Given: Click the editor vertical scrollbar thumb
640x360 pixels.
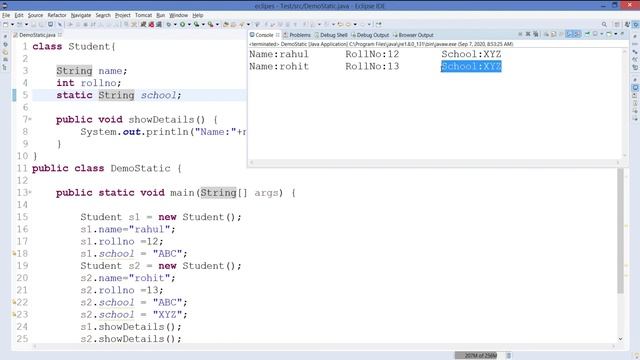Looking at the screenshot, I should click(x=620, y=231).
